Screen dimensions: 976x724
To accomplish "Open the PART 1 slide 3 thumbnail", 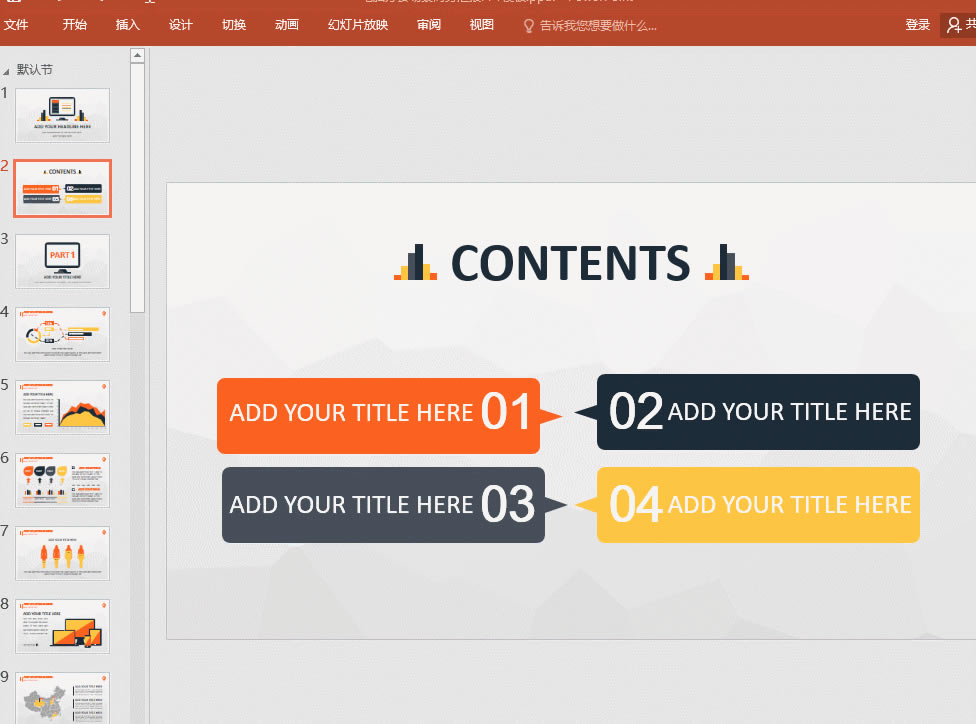I will click(62, 261).
